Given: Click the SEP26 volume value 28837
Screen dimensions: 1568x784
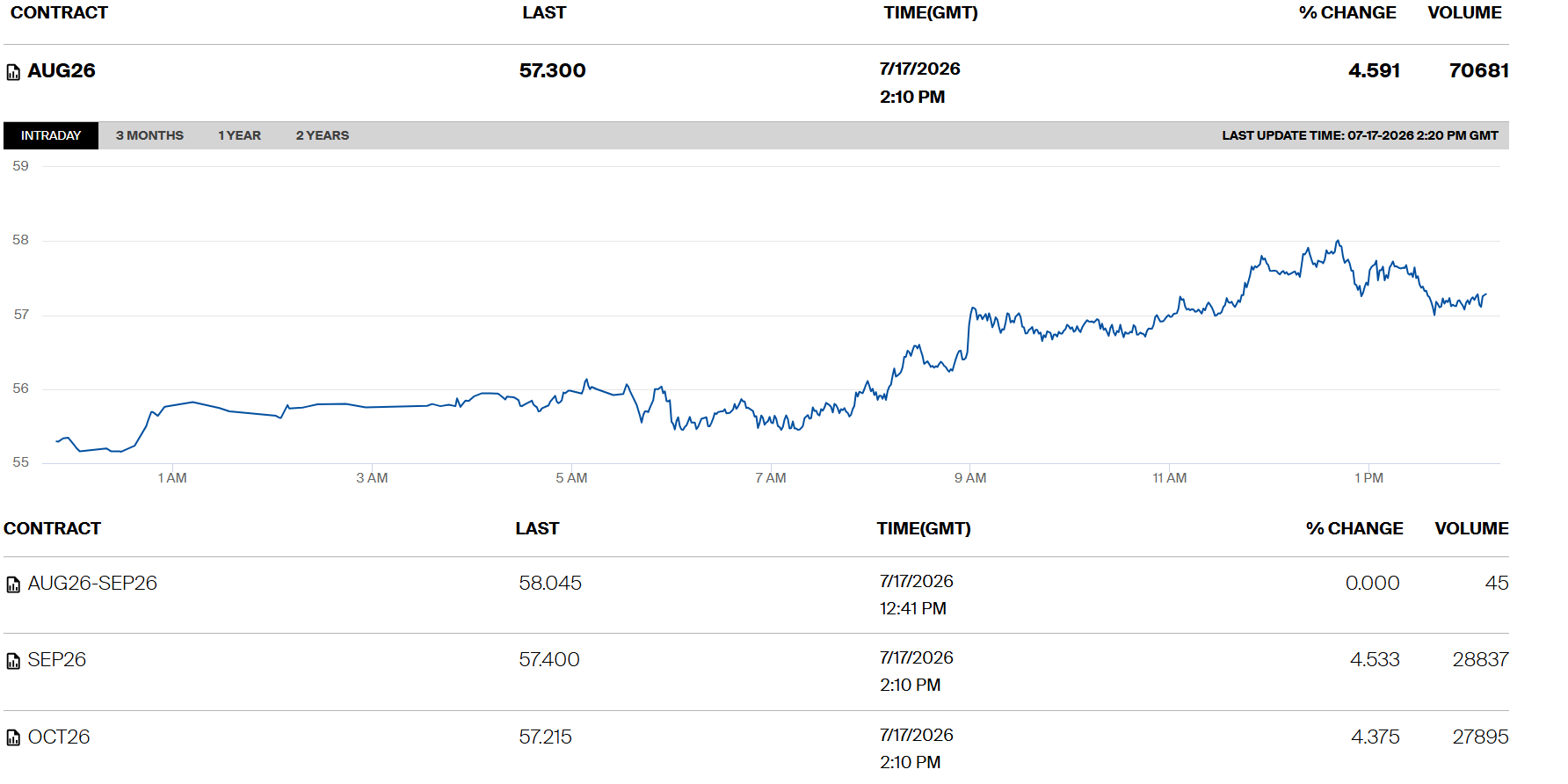Looking at the screenshot, I should tap(1480, 659).
